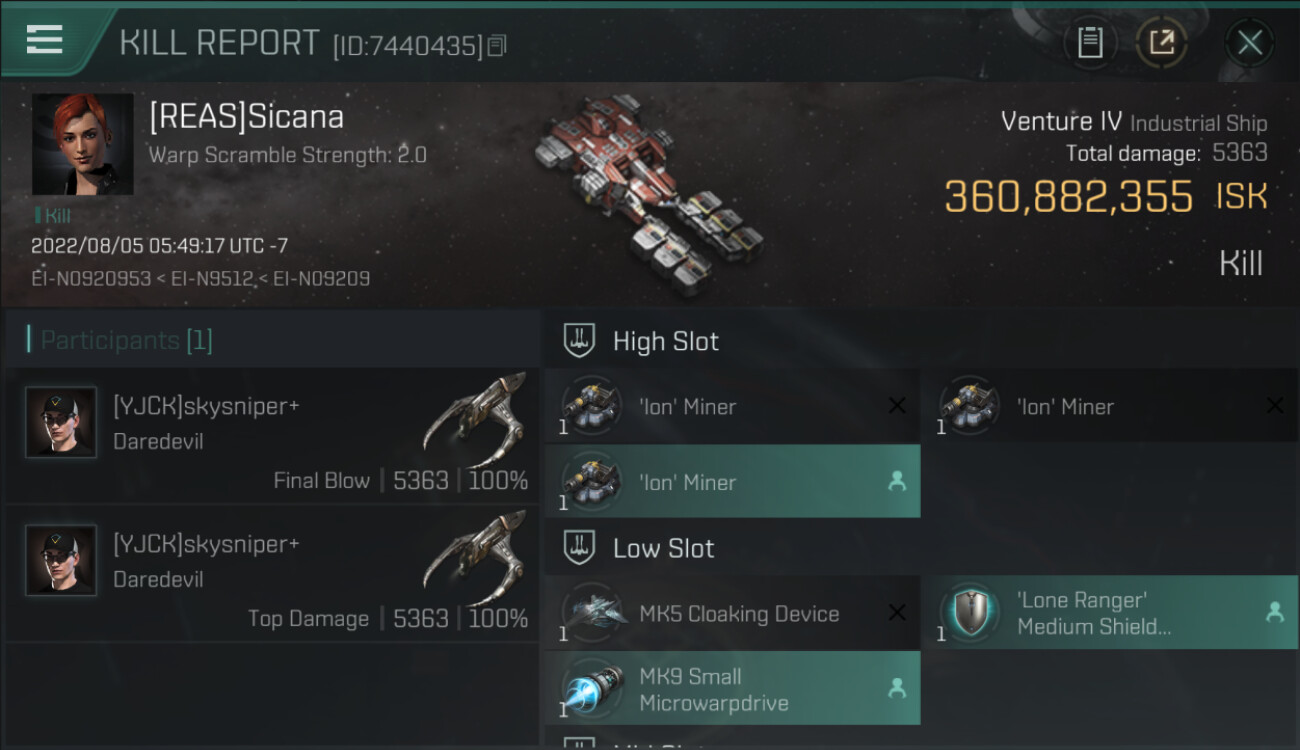1300x750 pixels.
Task: Click the Venture IV ship image
Action: [648, 195]
